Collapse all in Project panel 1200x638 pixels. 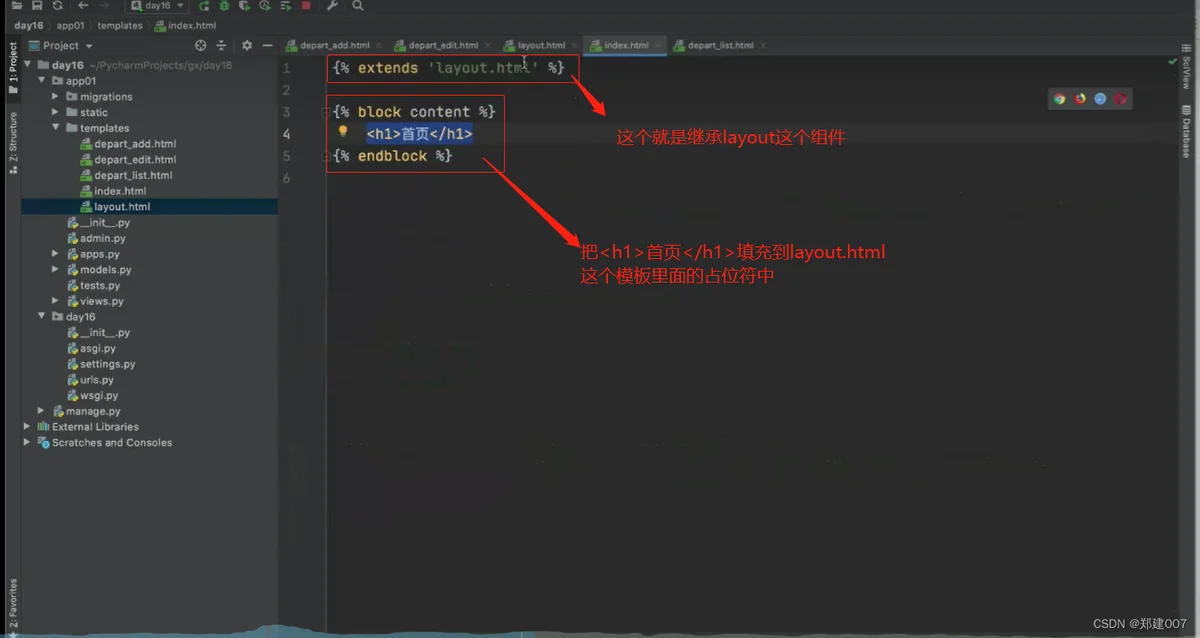click(x=221, y=45)
